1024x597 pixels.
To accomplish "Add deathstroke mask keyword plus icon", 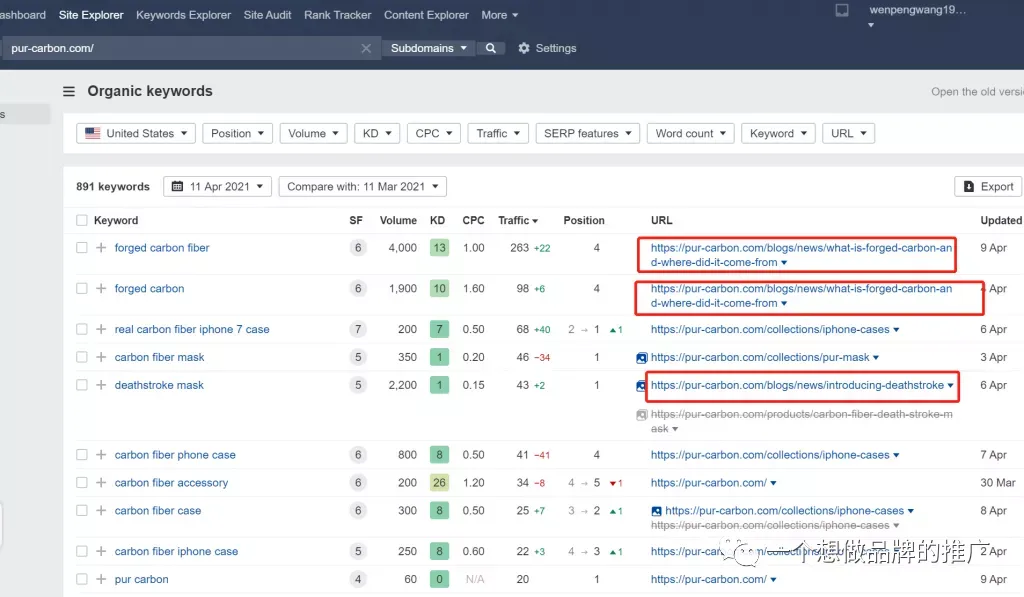I will (x=101, y=385).
